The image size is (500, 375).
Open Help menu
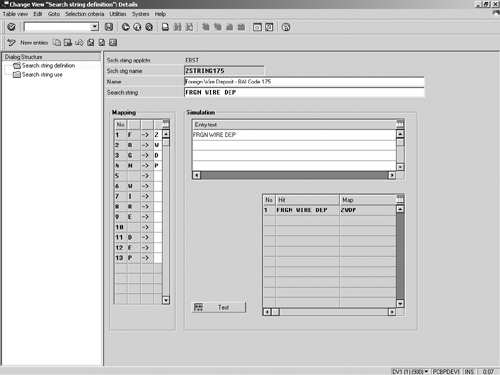[x=160, y=14]
